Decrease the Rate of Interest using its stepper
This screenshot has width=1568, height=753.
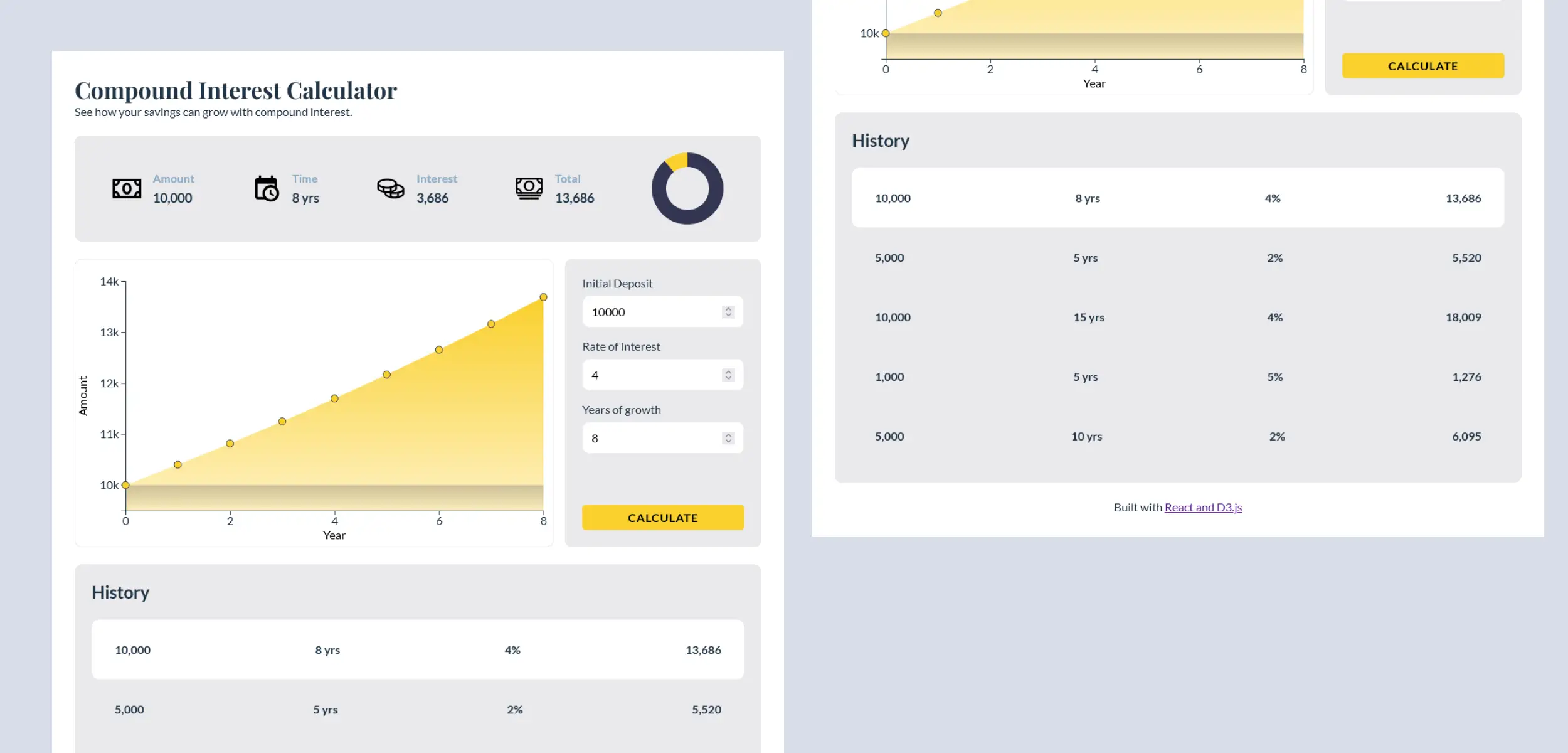click(x=728, y=378)
